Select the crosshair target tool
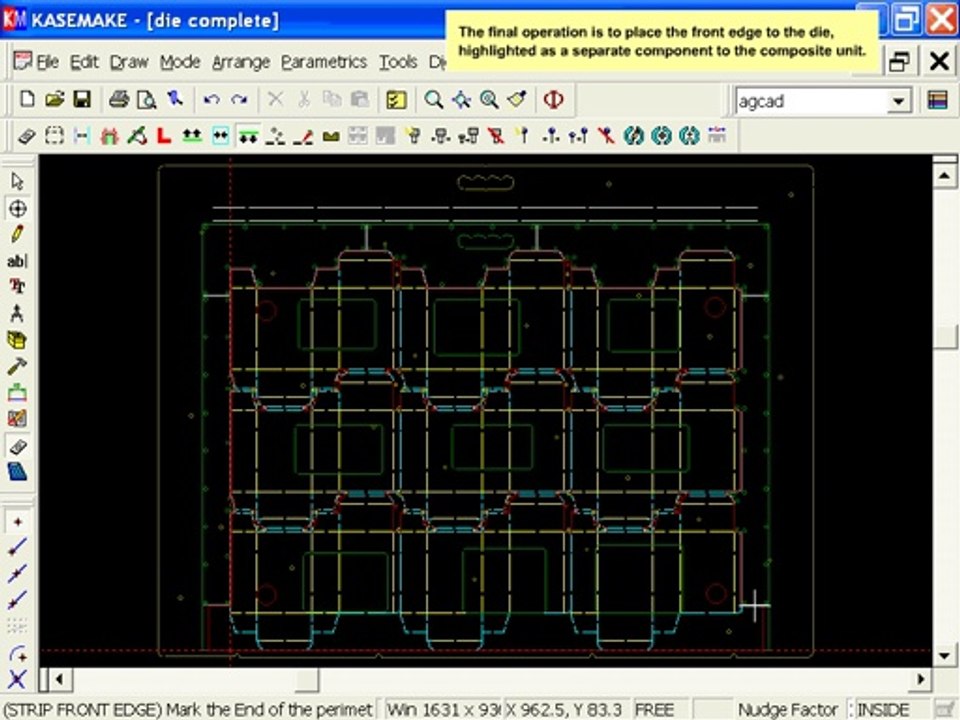The height and width of the screenshot is (720, 960). point(17,208)
